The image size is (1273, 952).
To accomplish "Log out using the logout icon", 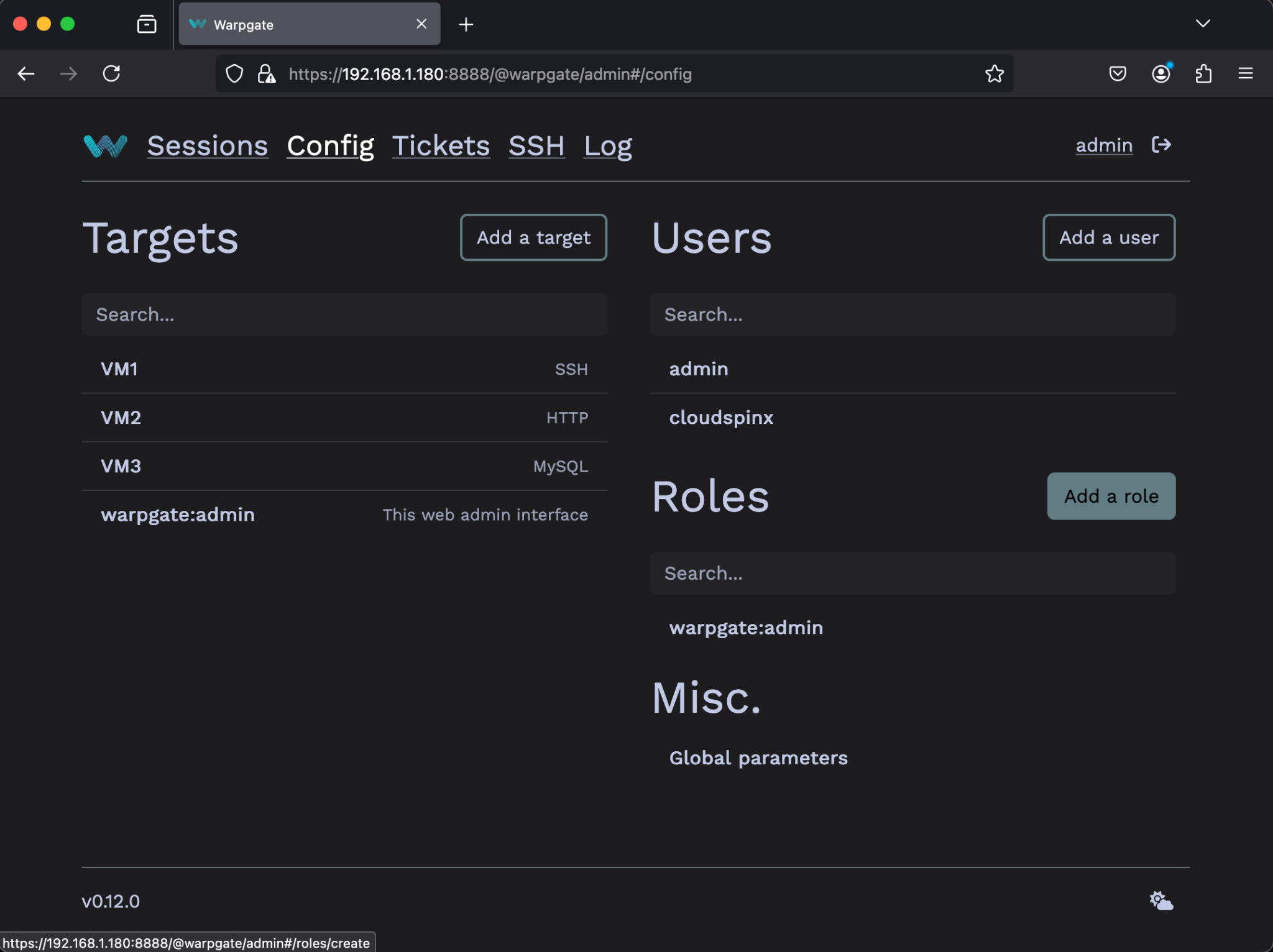I will [1161, 145].
